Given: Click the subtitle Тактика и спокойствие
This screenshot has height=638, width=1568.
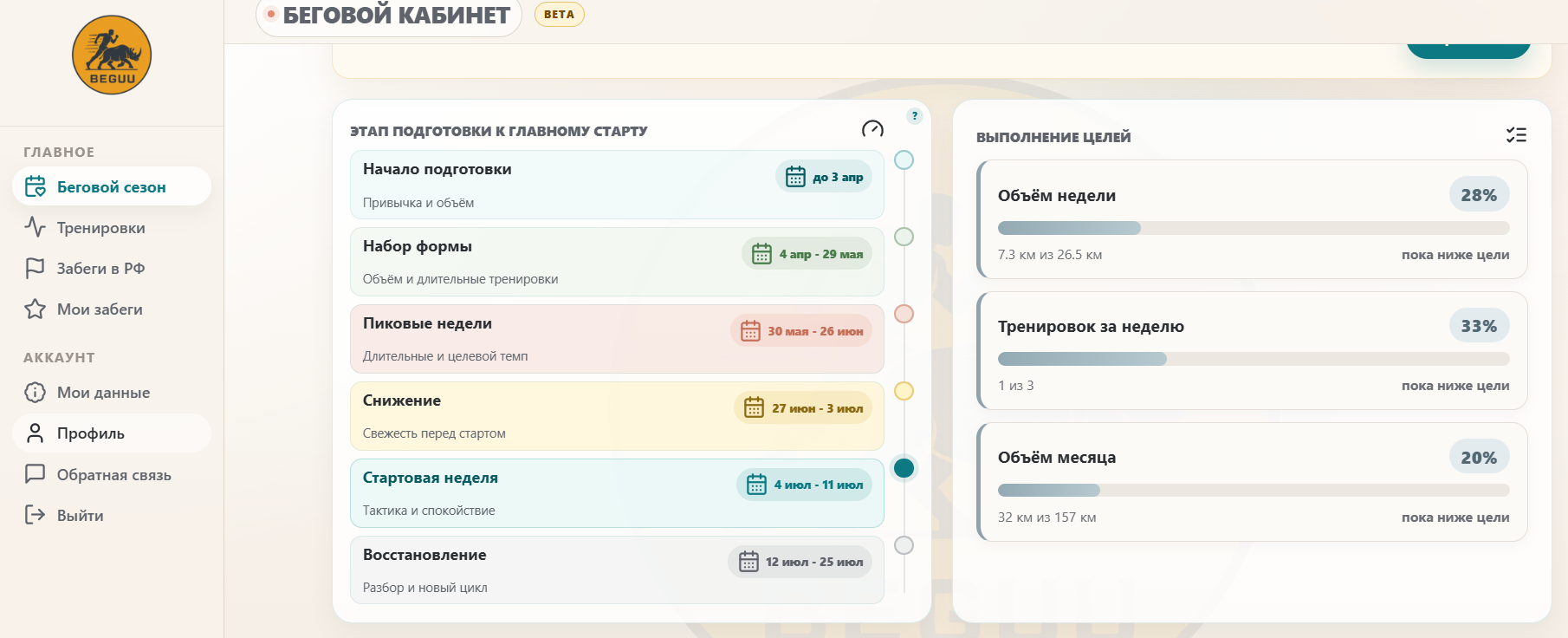Looking at the screenshot, I should click(429, 511).
